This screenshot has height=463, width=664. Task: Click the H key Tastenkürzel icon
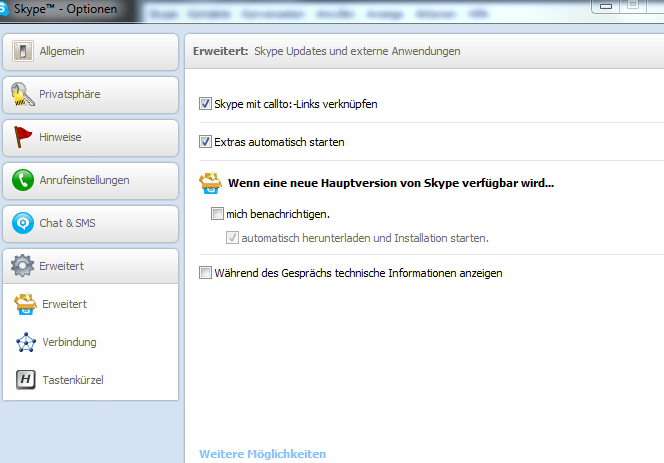click(x=25, y=380)
